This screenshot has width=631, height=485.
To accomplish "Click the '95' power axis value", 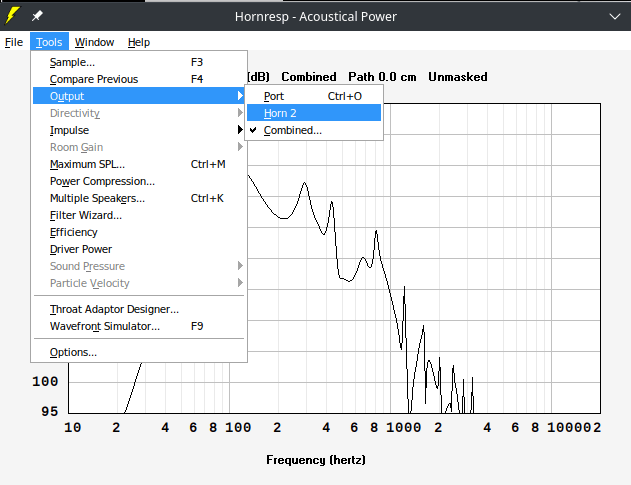I will (49, 411).
